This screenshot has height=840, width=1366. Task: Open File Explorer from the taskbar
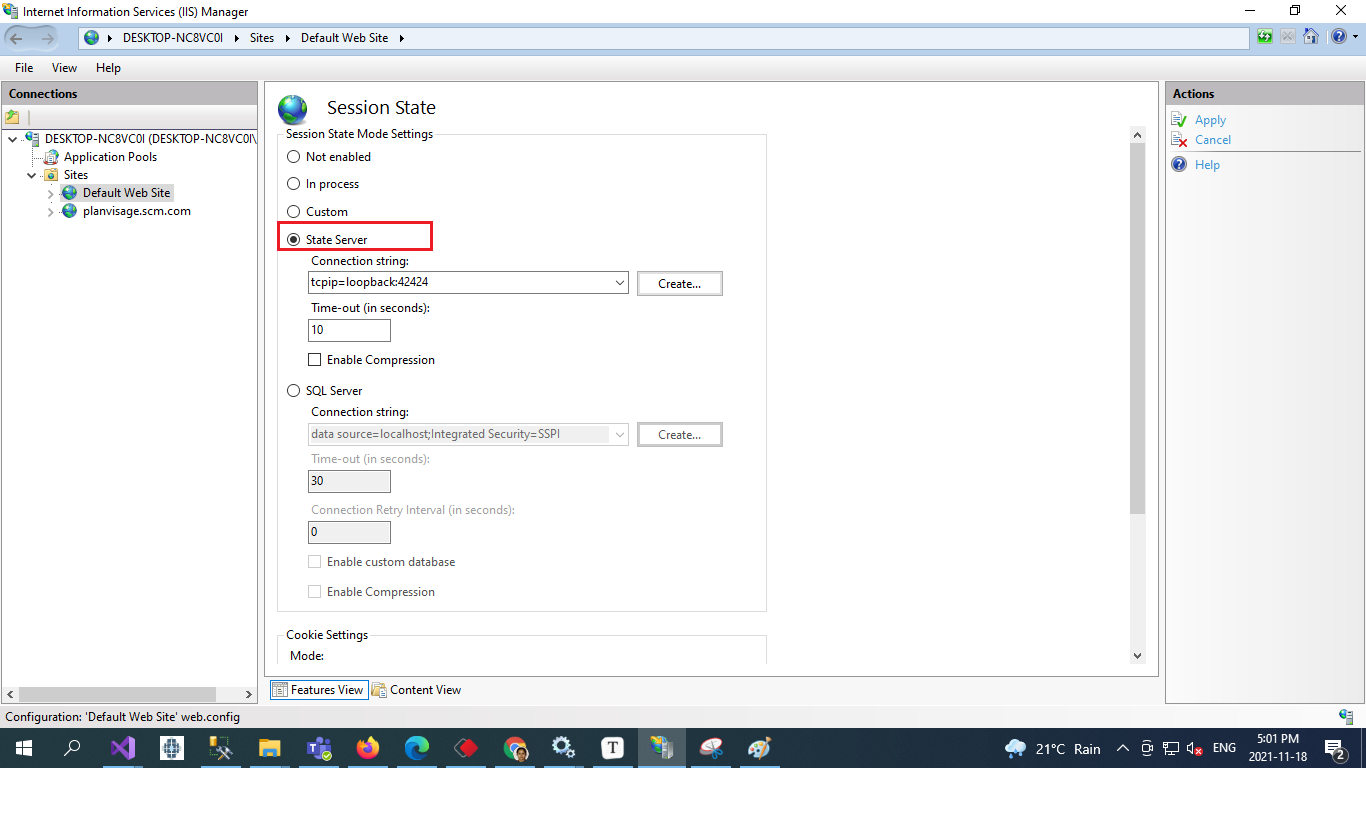270,748
